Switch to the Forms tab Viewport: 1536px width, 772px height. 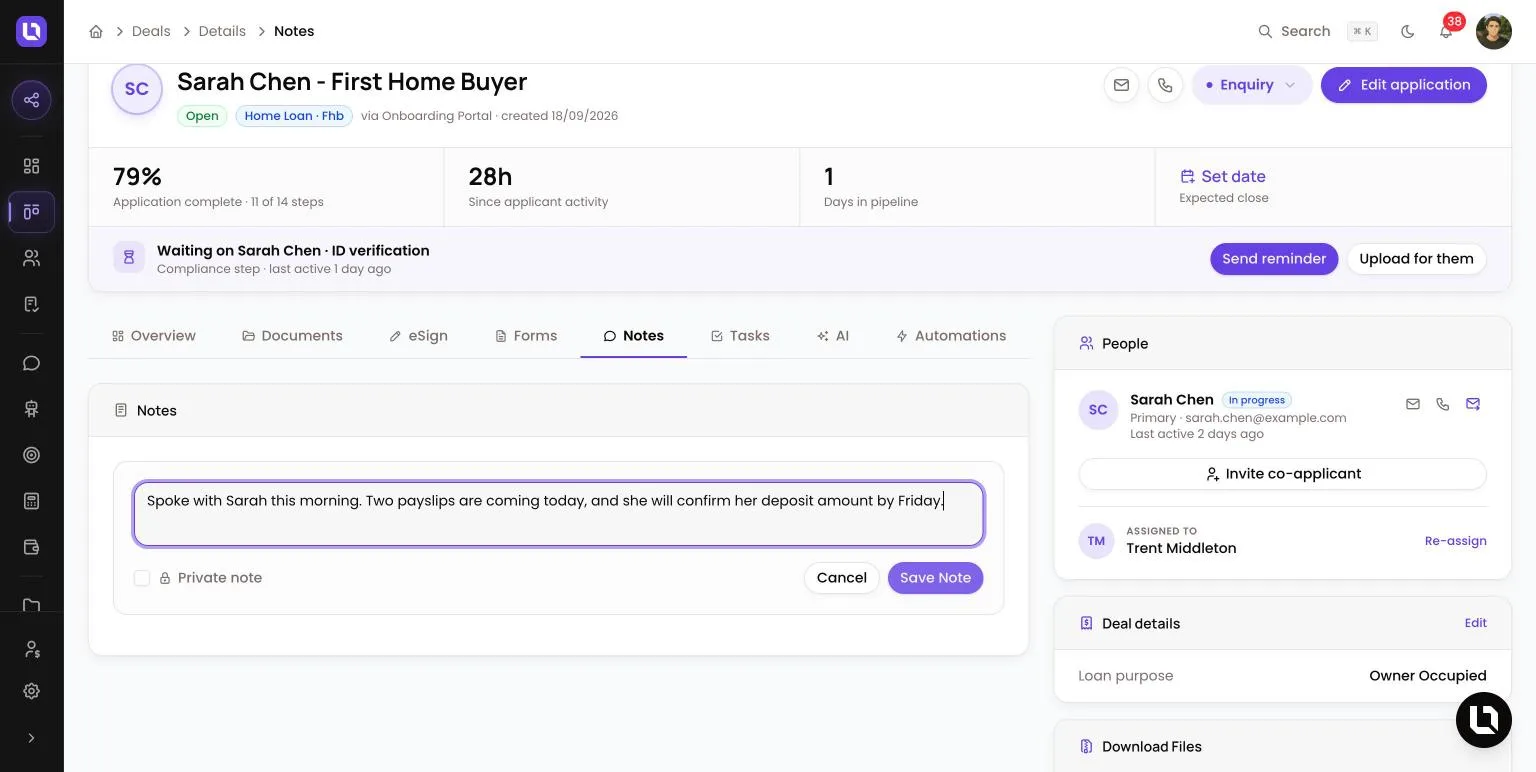pos(526,336)
